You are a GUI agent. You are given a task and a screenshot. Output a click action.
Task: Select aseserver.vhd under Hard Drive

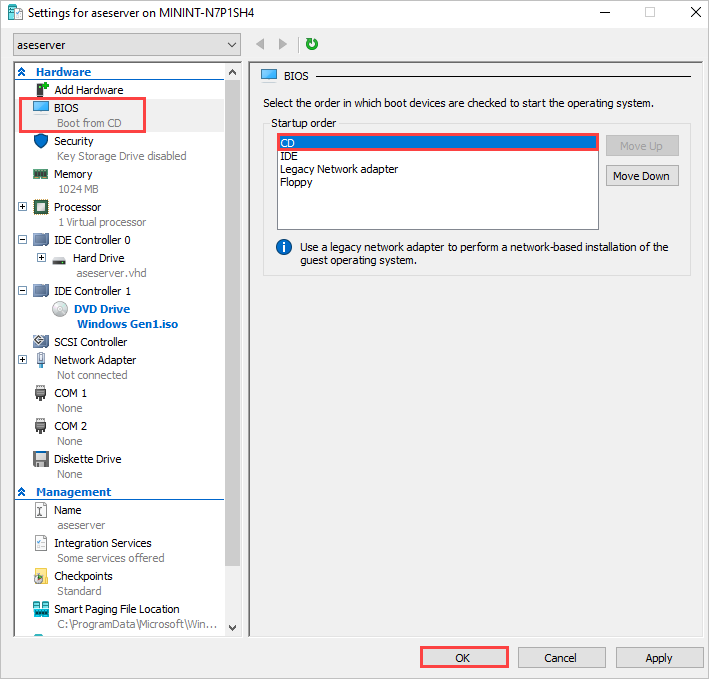[x=111, y=273]
